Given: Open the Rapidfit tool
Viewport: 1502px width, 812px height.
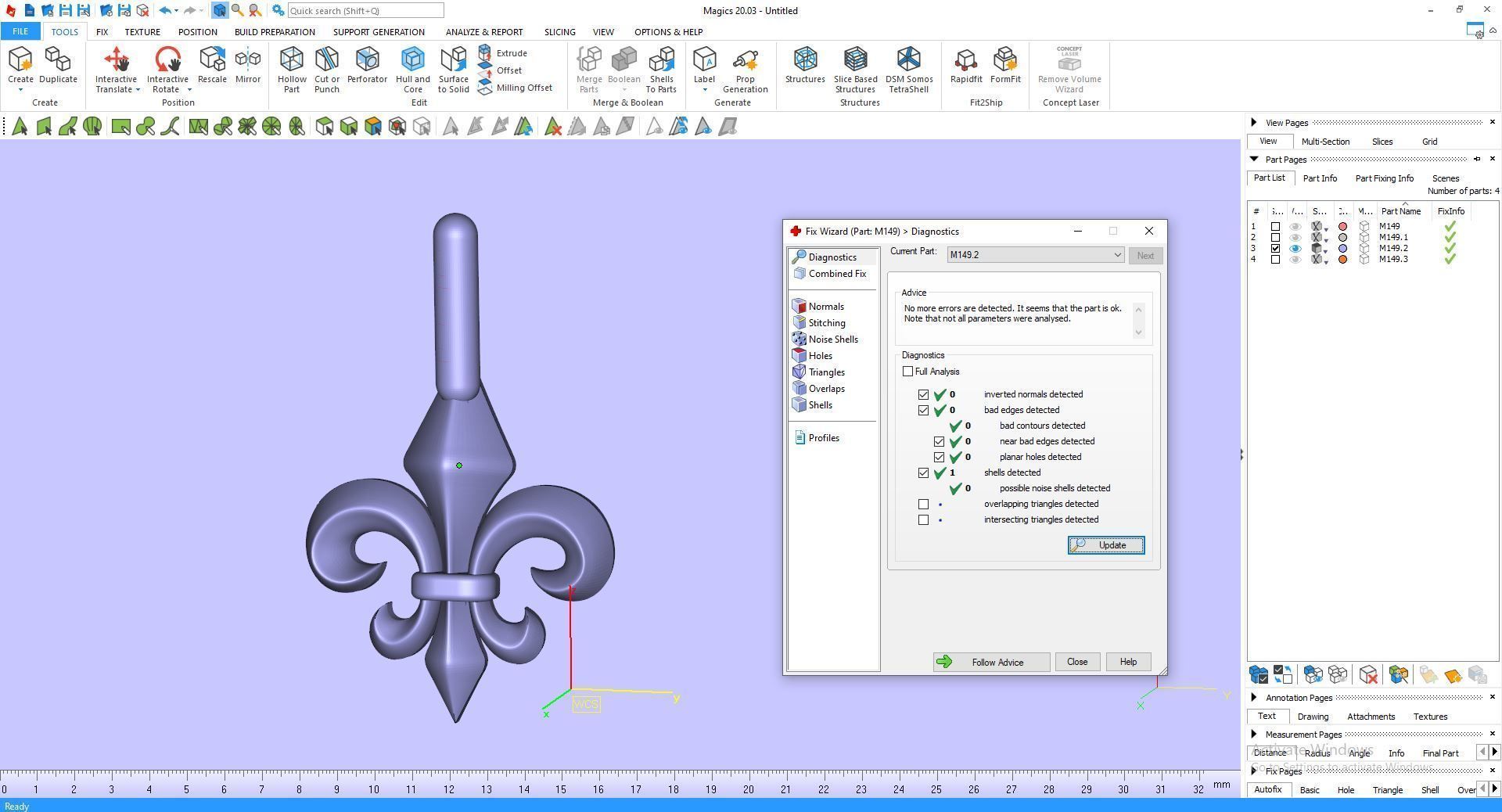Looking at the screenshot, I should (966, 65).
